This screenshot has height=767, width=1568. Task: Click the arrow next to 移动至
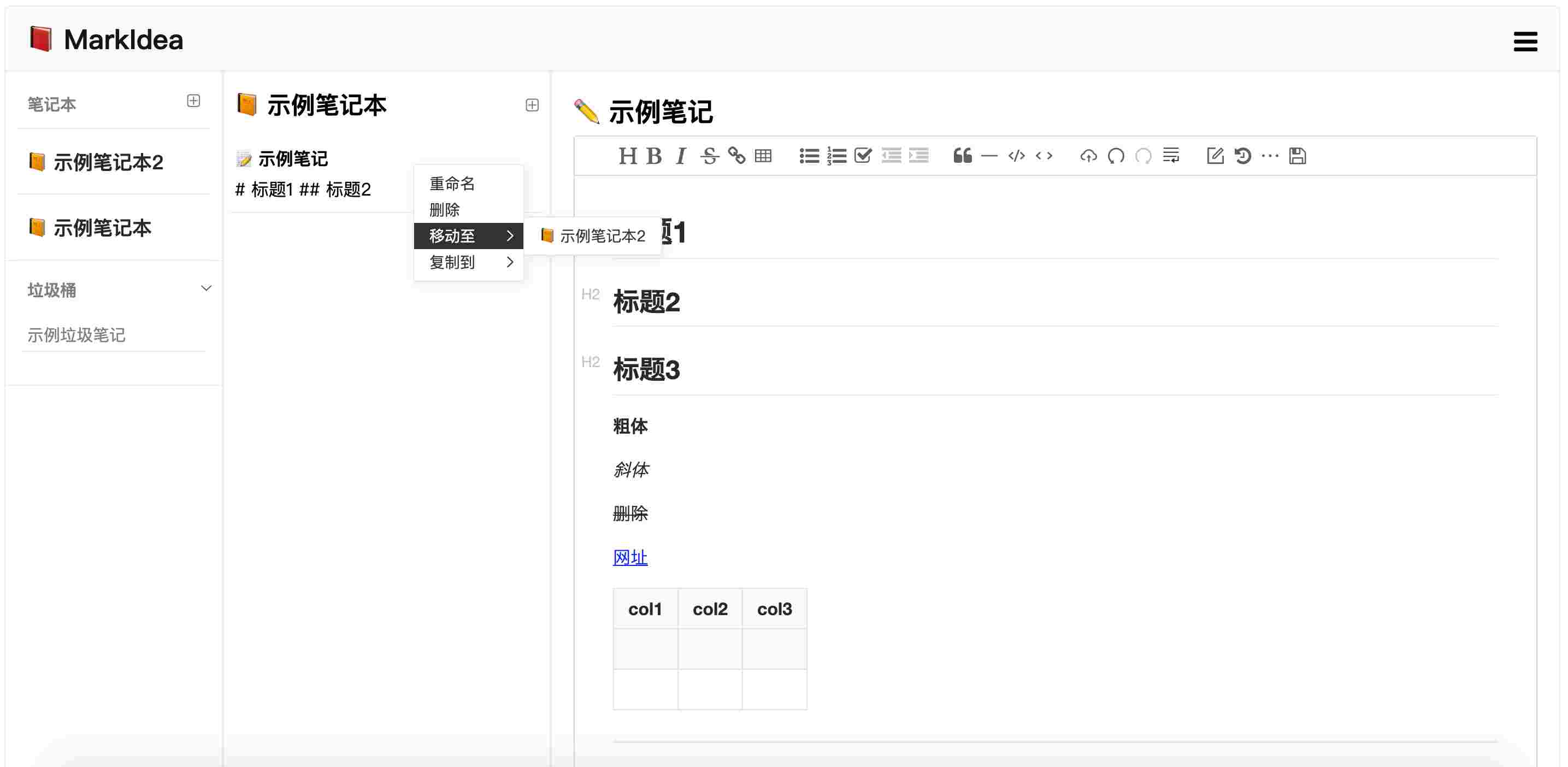point(510,236)
